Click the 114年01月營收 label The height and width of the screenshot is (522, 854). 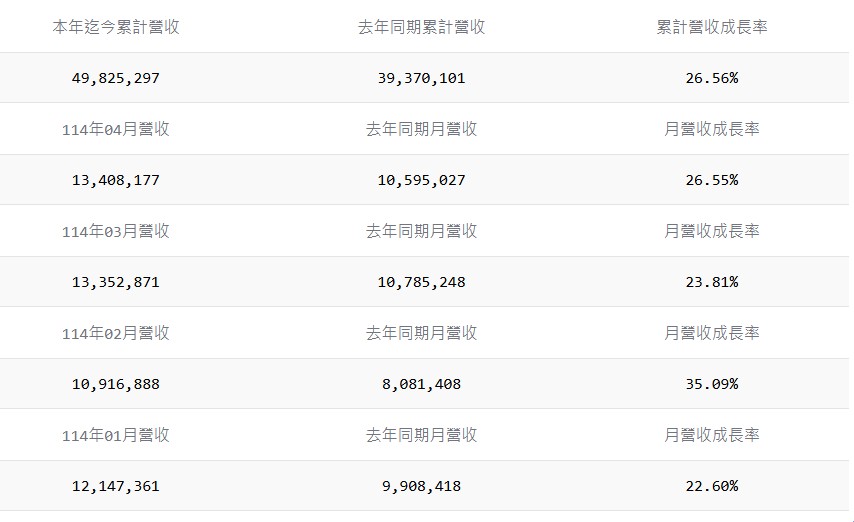(x=116, y=435)
